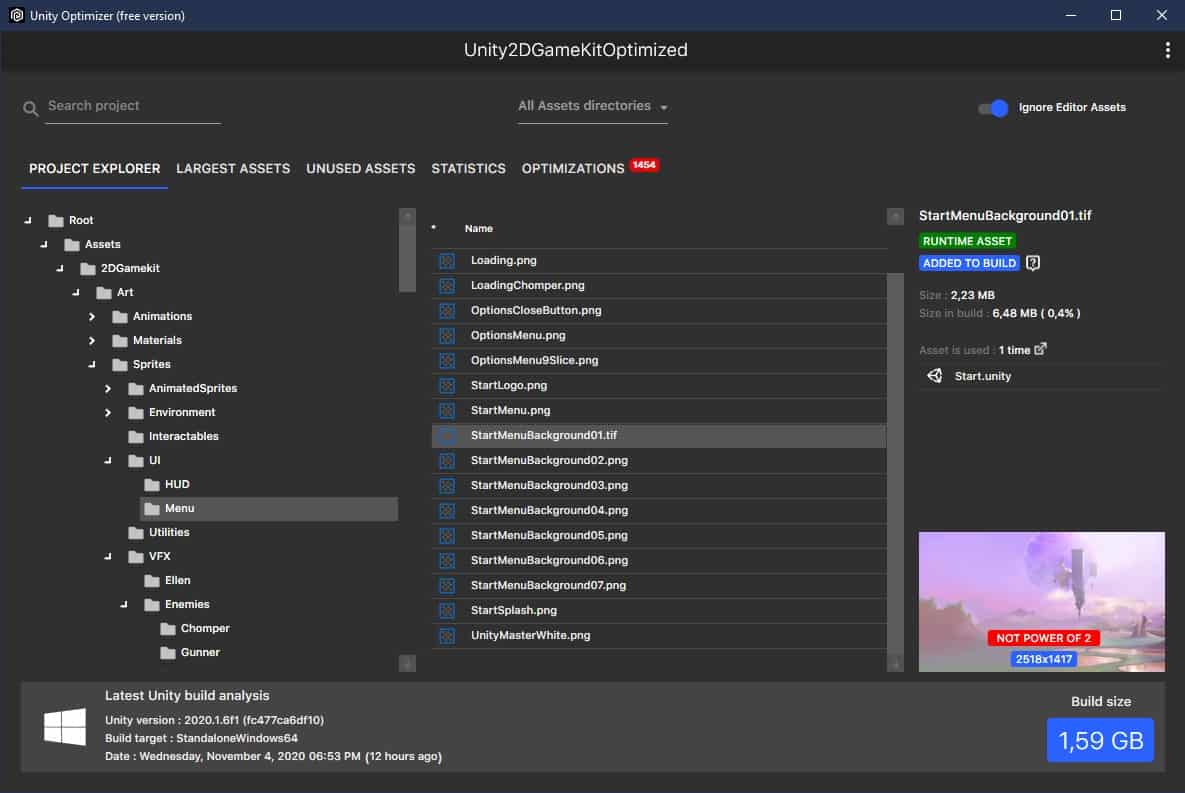
Task: Open the three-dot options menu
Action: coord(1167,51)
